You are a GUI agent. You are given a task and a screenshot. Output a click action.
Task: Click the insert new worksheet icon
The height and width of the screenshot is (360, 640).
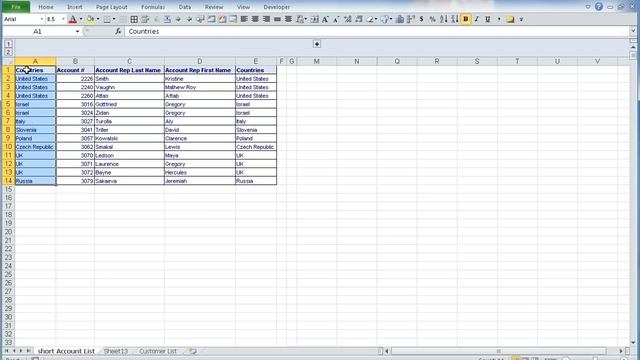pyautogui.click(x=193, y=351)
